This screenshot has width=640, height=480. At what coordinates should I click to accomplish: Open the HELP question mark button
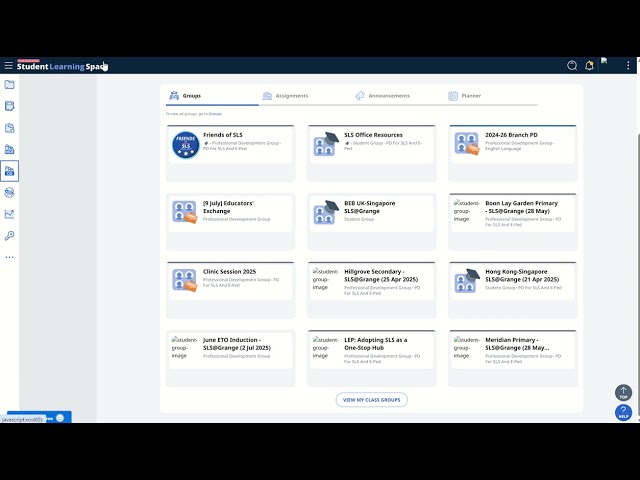623,412
